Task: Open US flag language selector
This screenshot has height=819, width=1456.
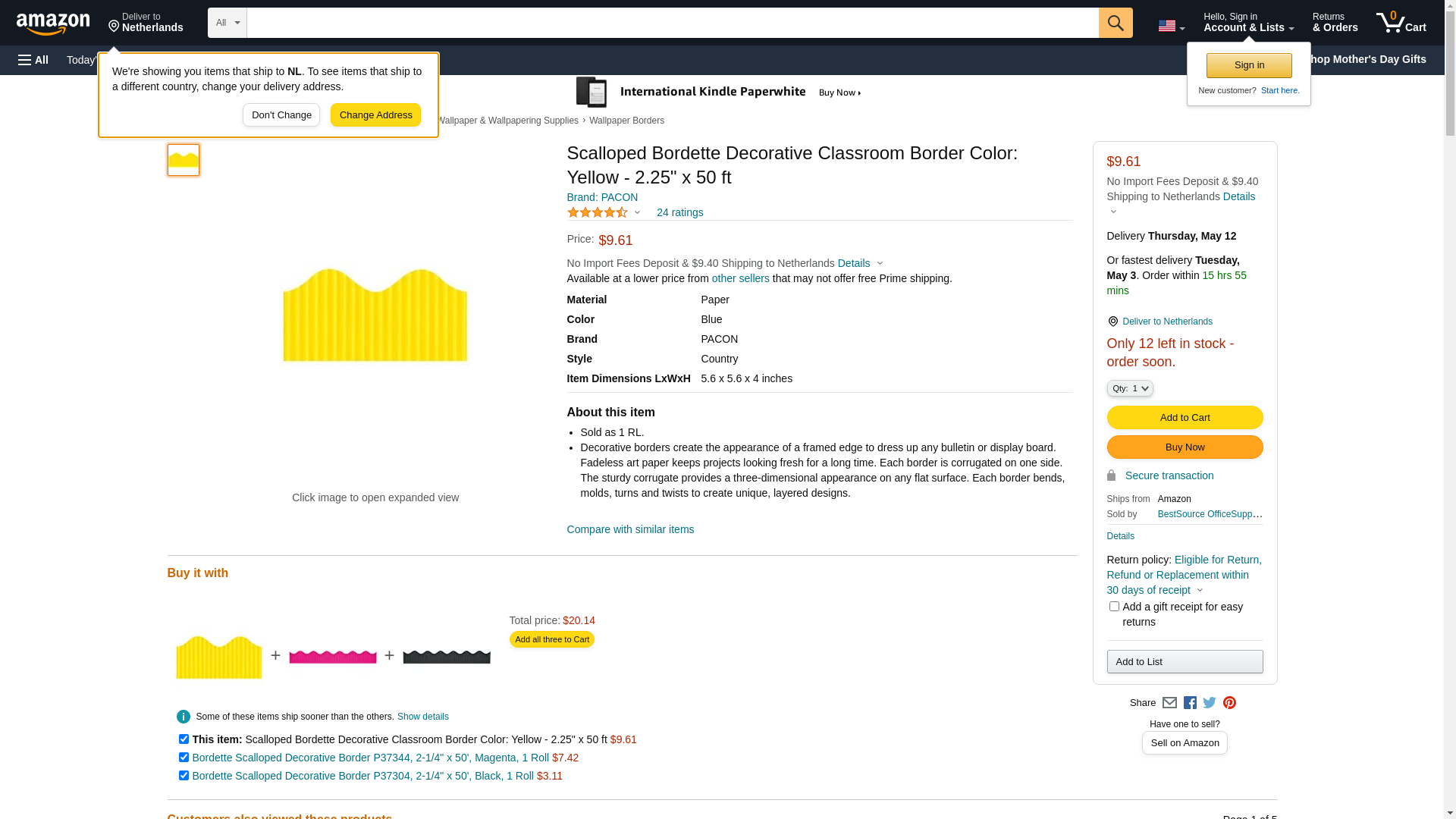Action: click(1171, 26)
